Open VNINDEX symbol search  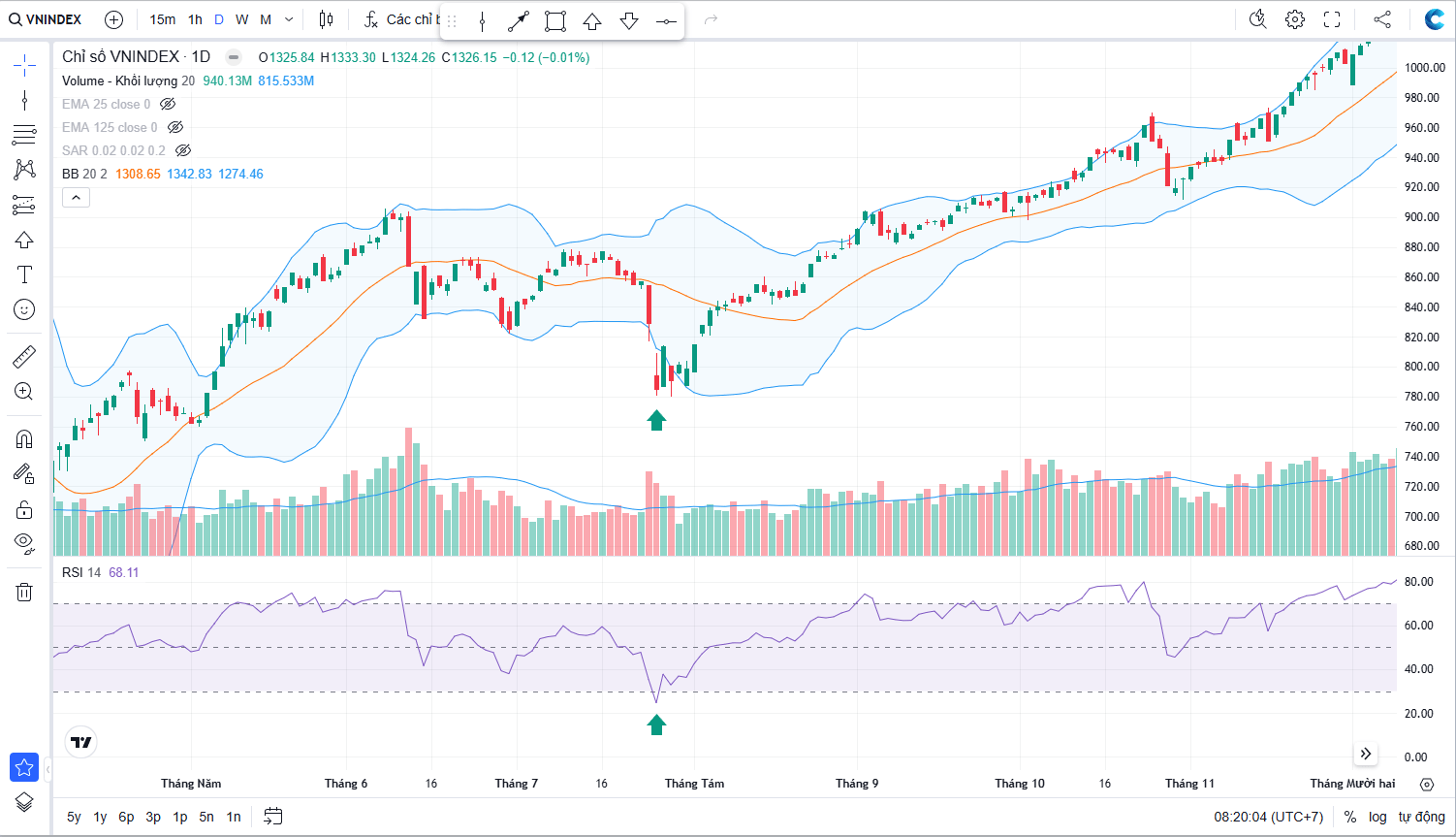pos(47,19)
